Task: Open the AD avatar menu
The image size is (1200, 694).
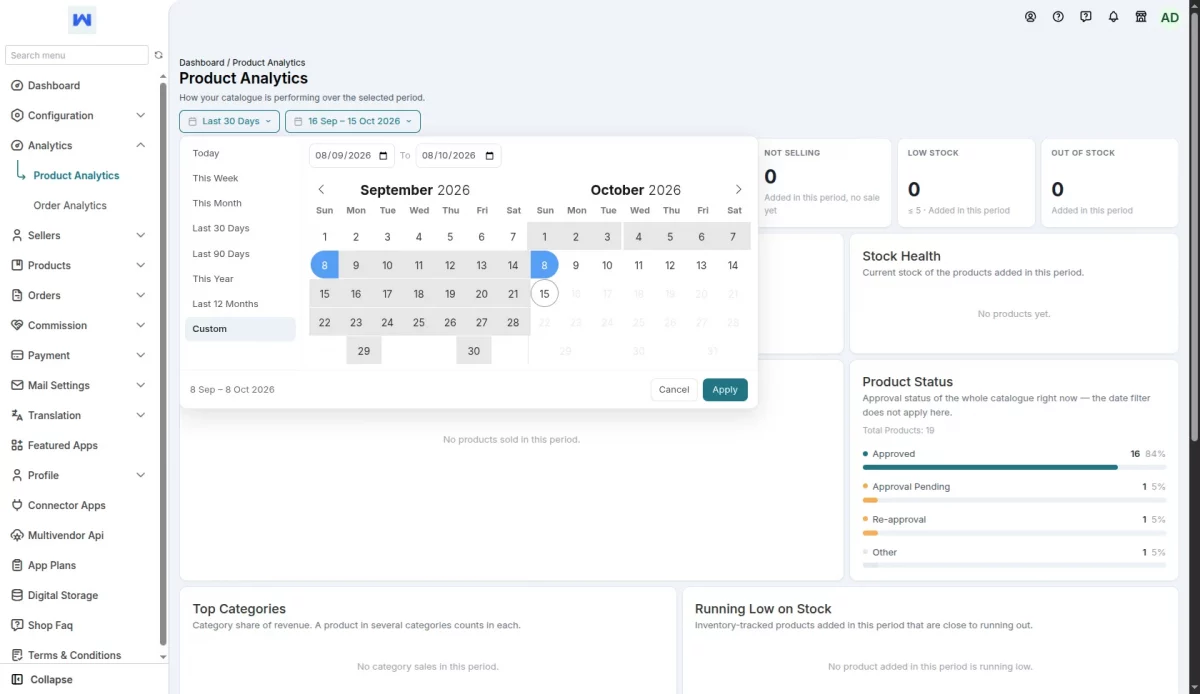Action: tap(1170, 17)
